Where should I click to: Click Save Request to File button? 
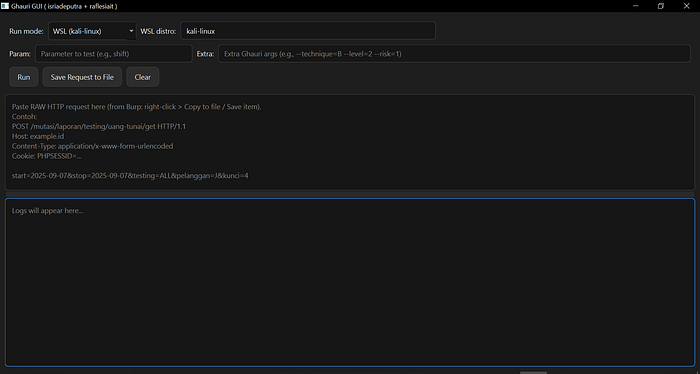click(x=82, y=77)
